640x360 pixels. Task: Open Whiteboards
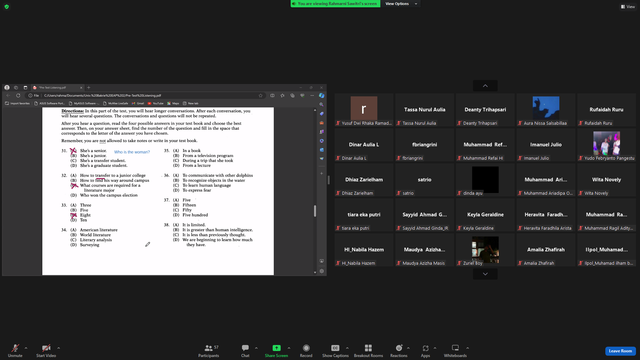tap(455, 350)
